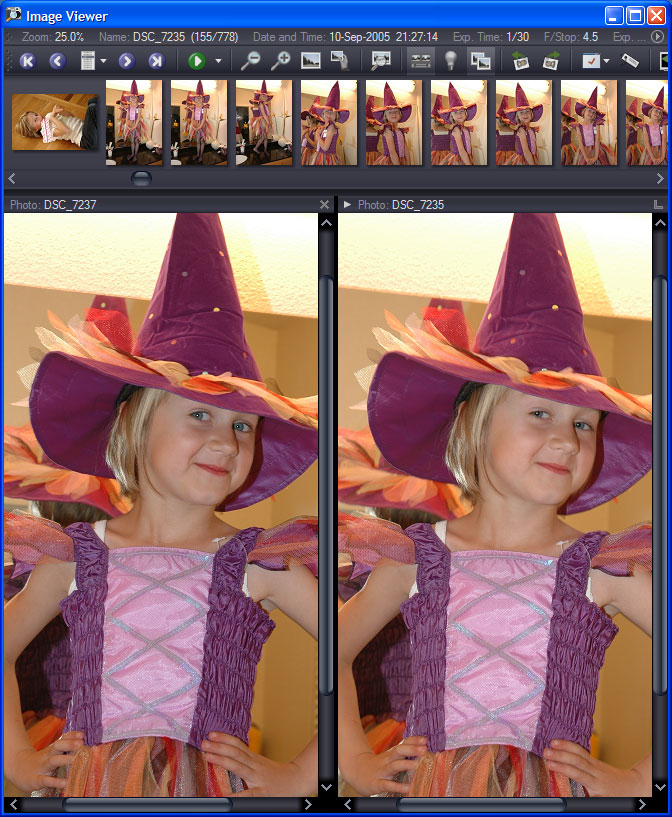Expand the info bar with the round arrow
Image resolution: width=672 pixels, height=817 pixels.
[657, 36]
